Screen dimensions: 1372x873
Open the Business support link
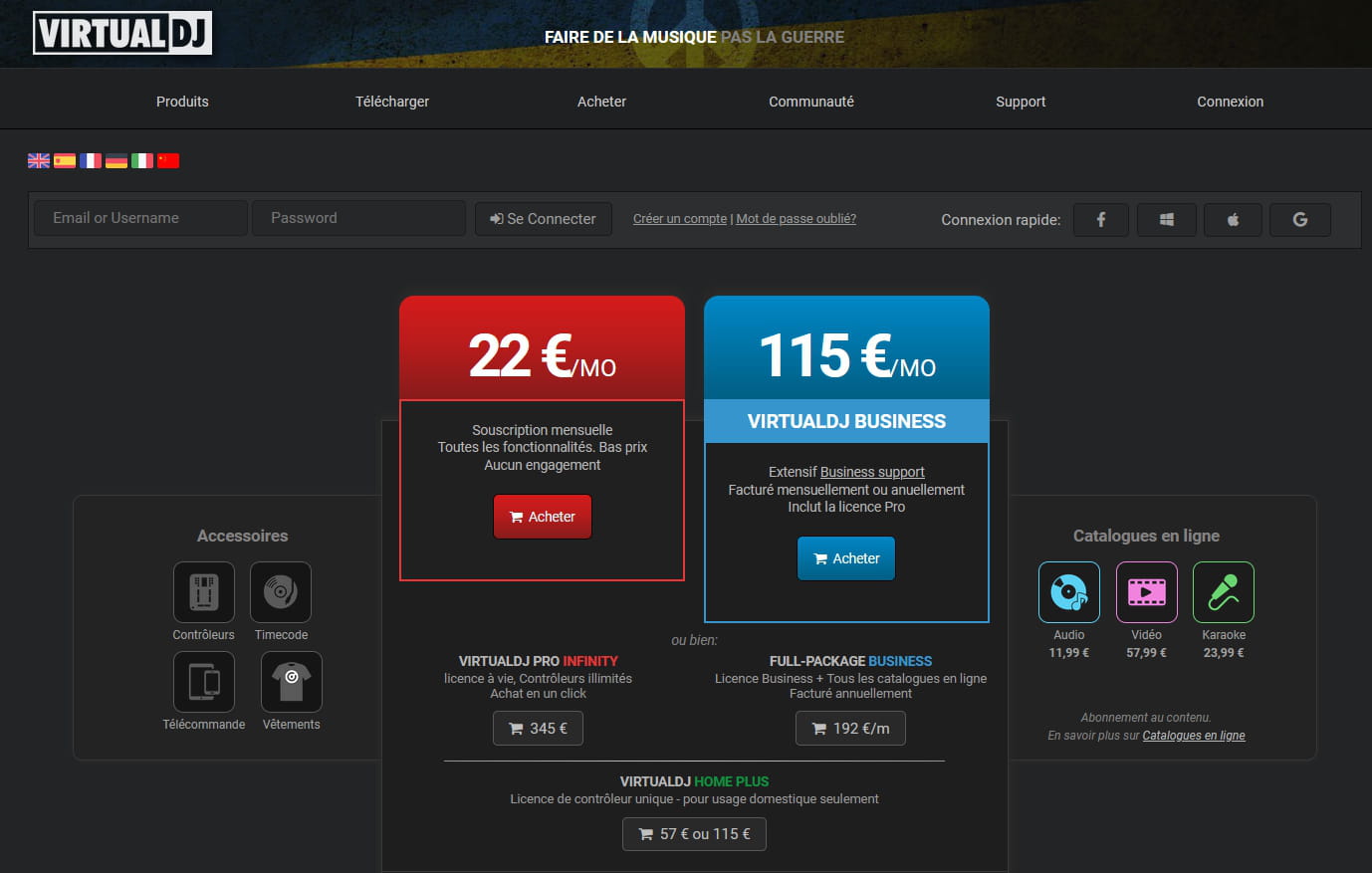point(872,472)
